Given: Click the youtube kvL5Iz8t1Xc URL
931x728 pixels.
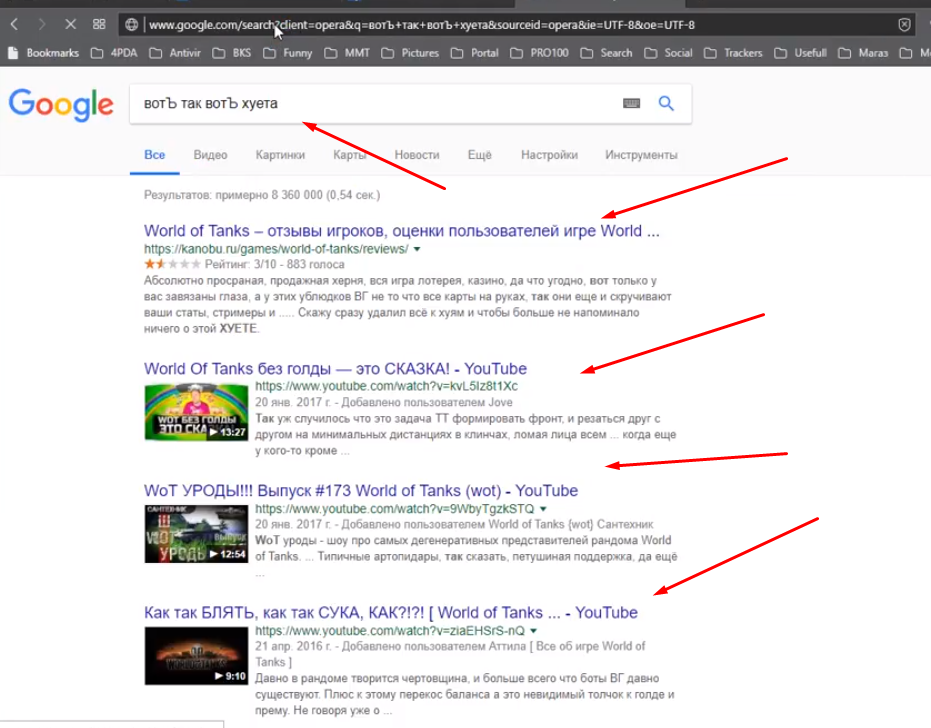Looking at the screenshot, I should pyautogui.click(x=387, y=386).
